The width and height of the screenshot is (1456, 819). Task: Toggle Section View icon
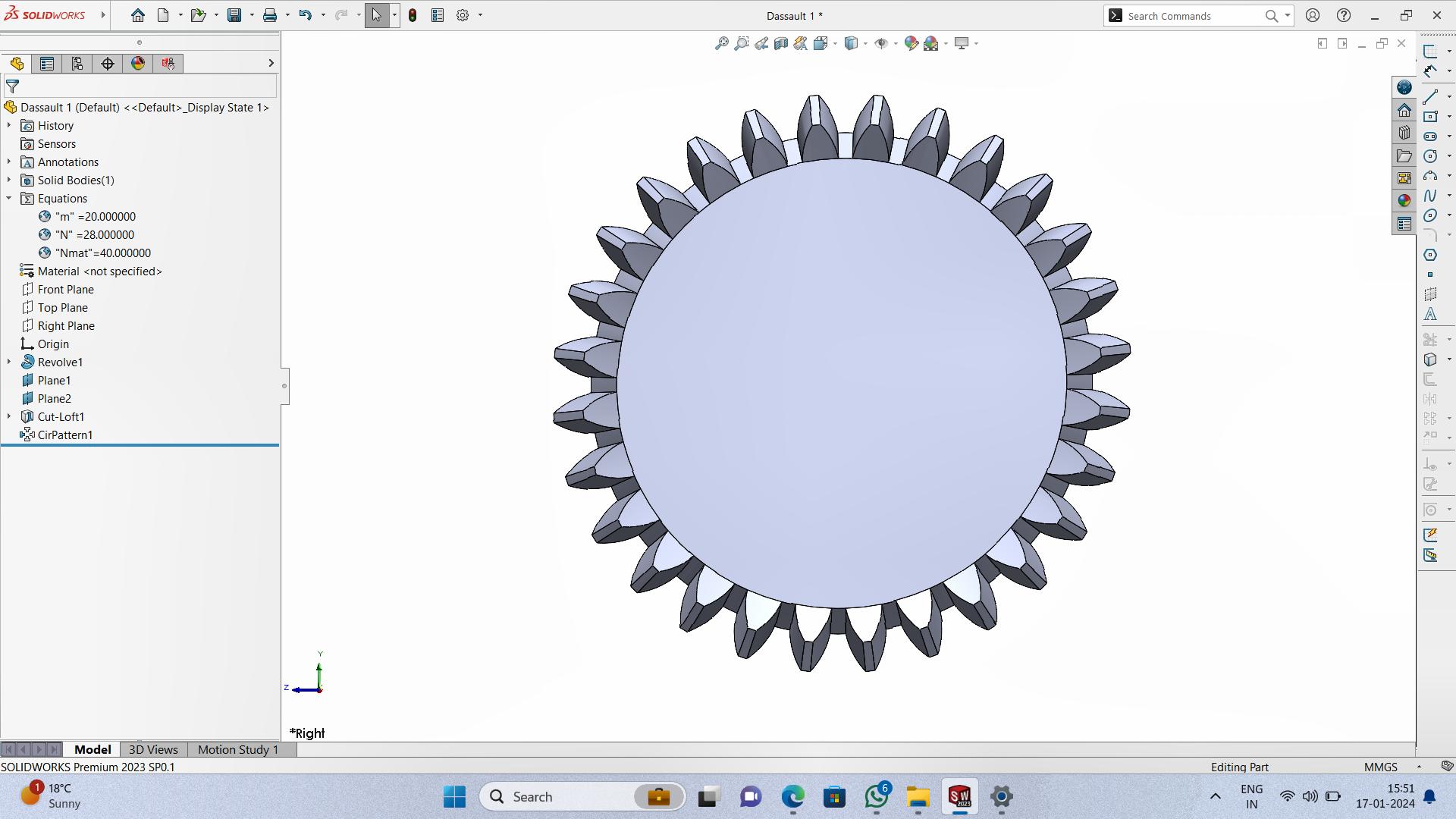[781, 43]
